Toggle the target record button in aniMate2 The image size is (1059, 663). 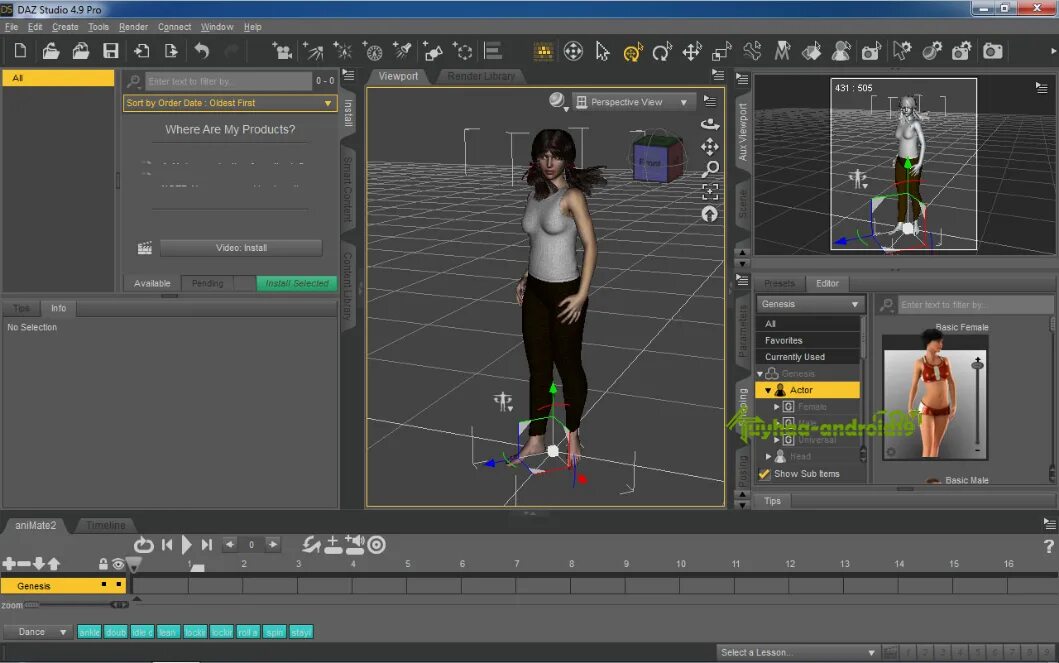(376, 545)
